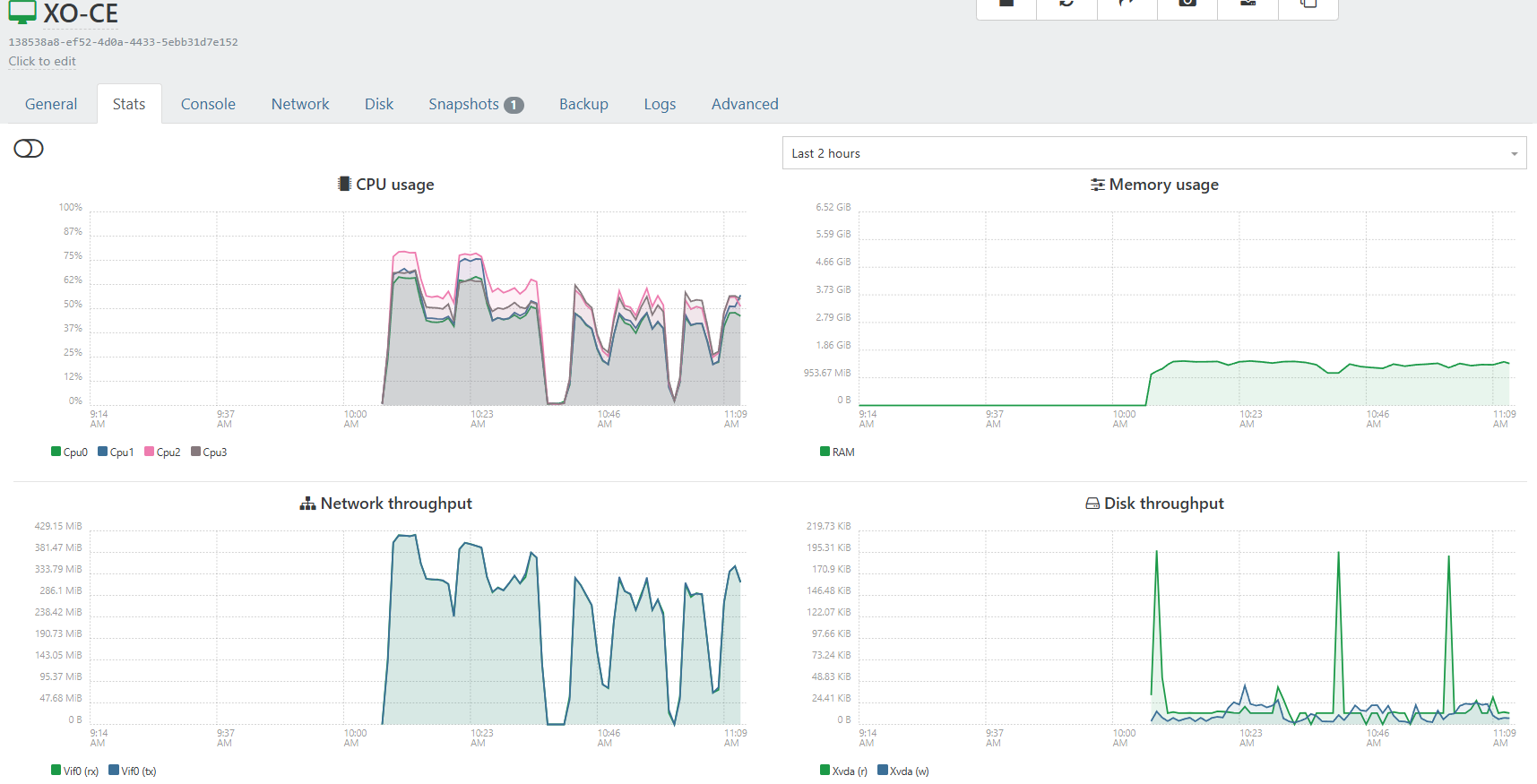Click the Snapshots count badge
Viewport: 1537px width, 784px height.
(514, 105)
